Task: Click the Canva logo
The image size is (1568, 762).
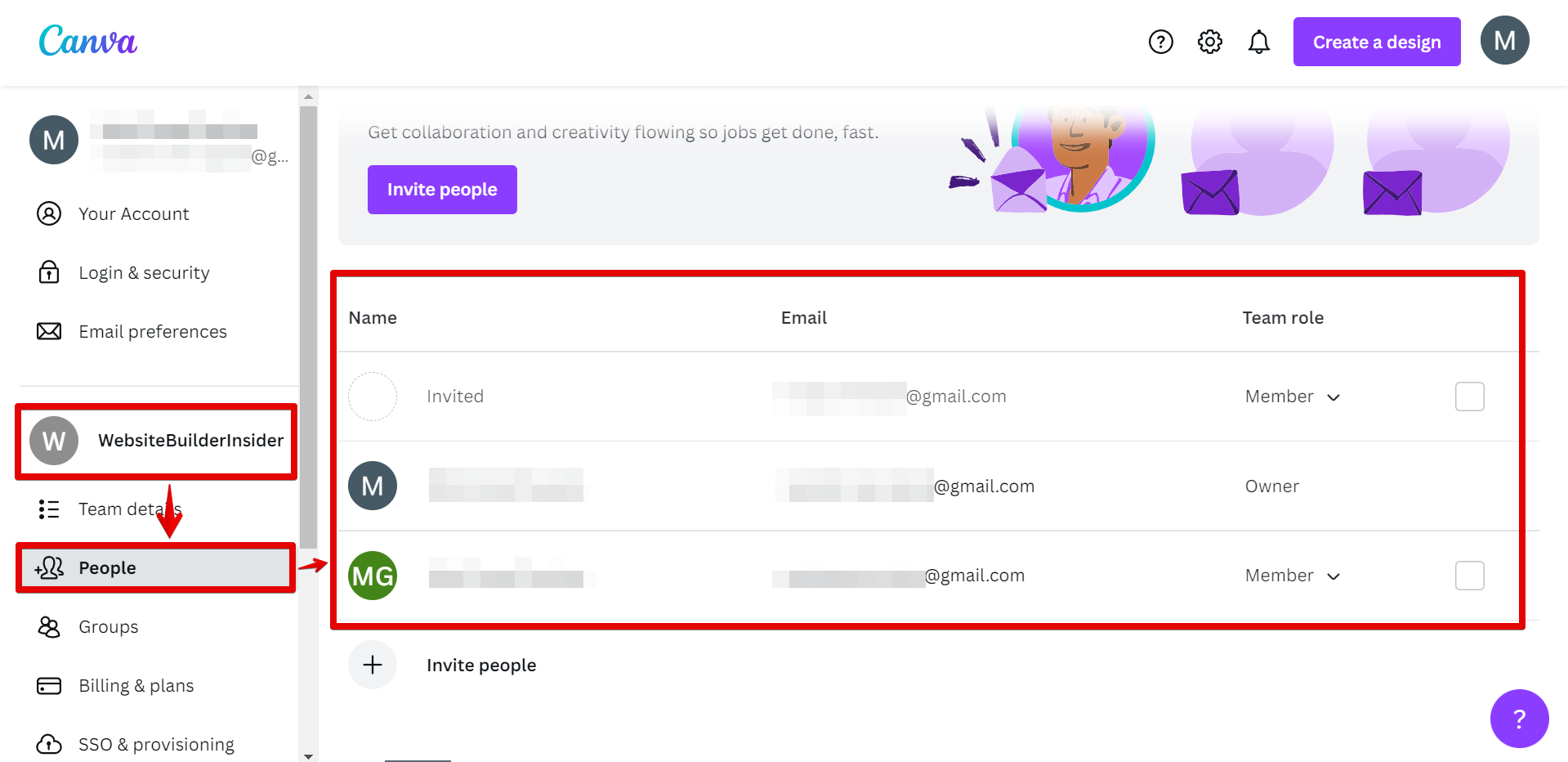Action: point(88,41)
